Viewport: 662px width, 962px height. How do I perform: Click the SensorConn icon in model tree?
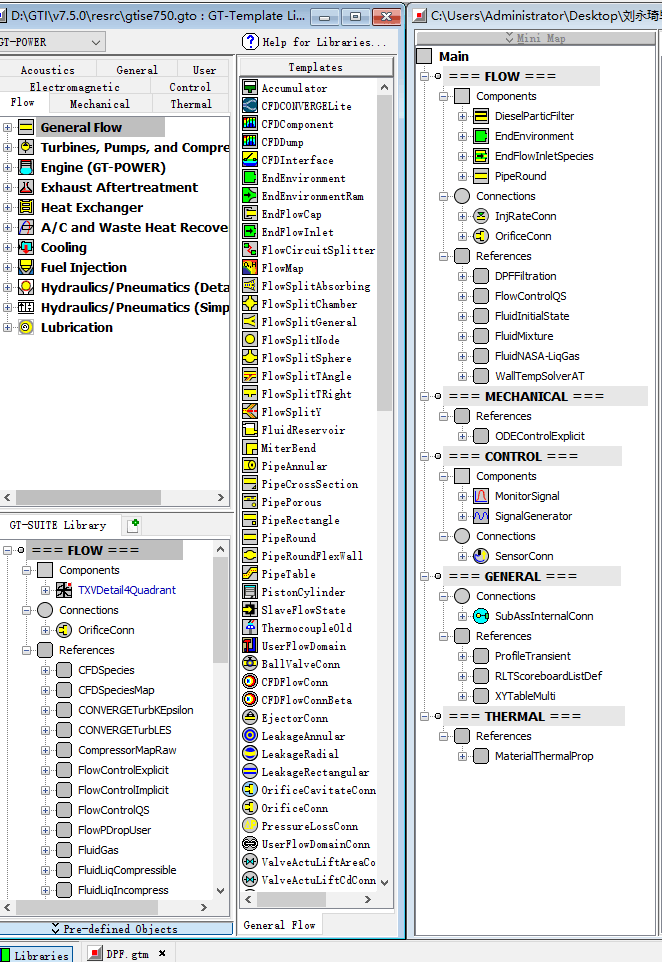coord(481,556)
